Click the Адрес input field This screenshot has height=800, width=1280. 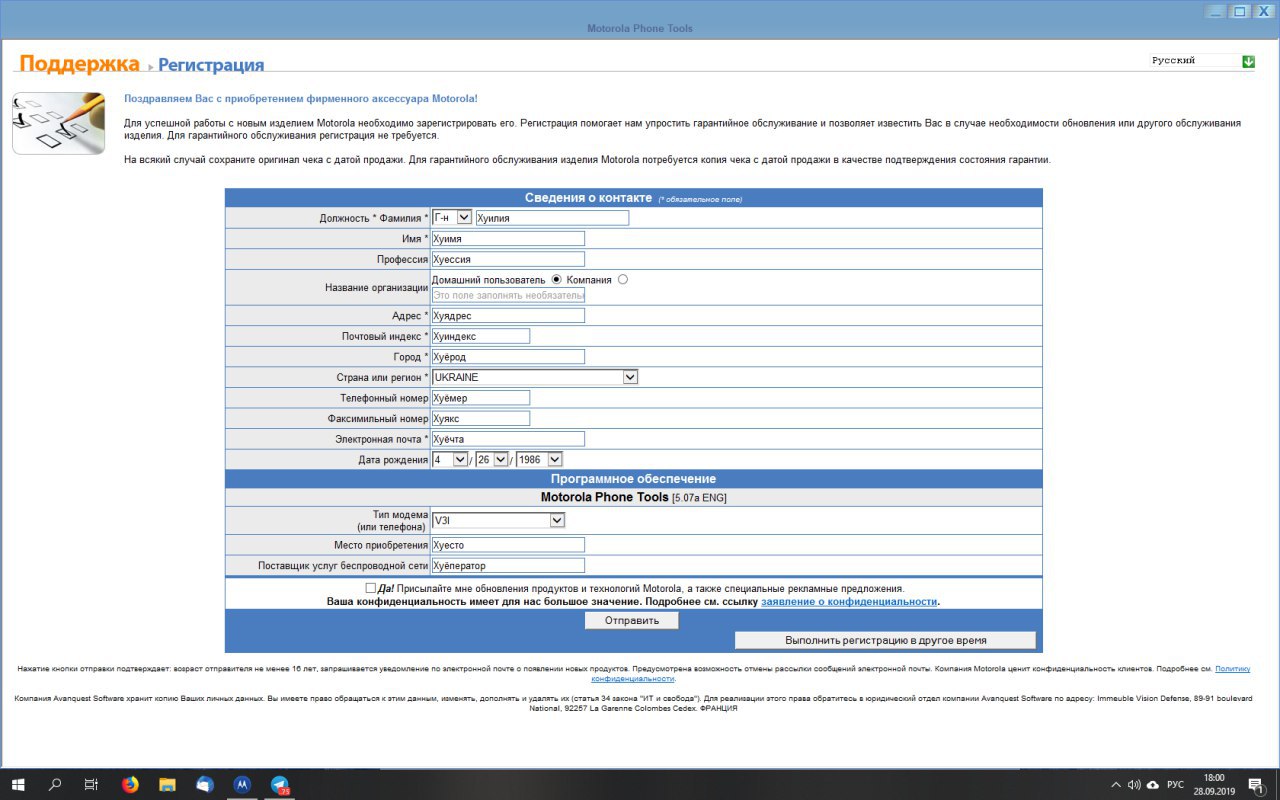pyautogui.click(x=508, y=315)
